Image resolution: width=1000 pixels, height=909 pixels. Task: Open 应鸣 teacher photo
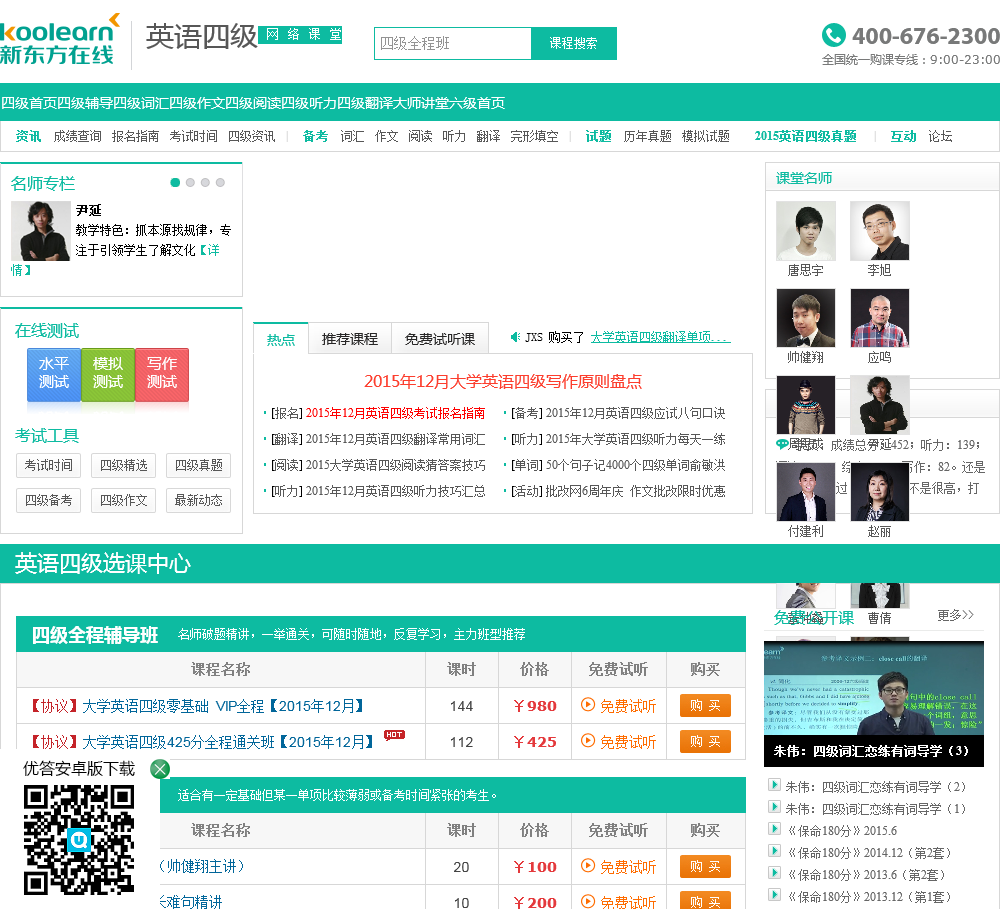[879, 318]
